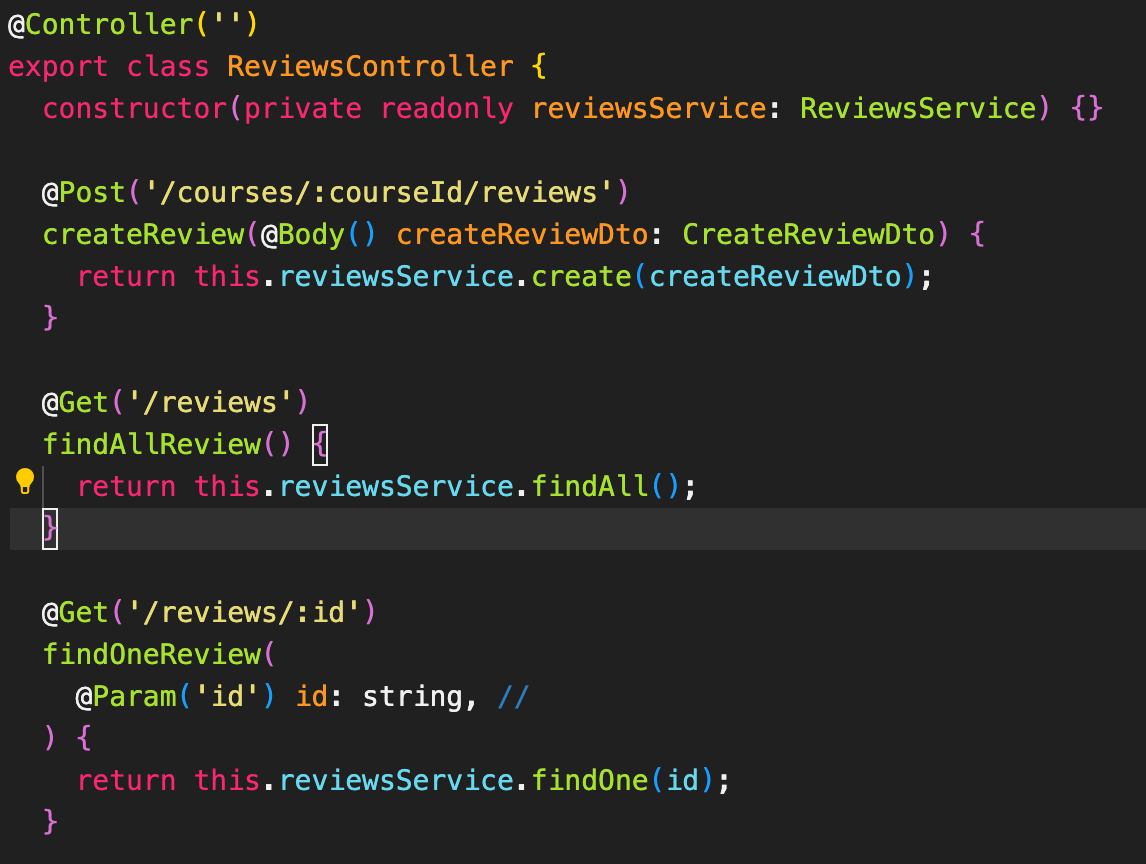Click the CreateReviewDto type annotation
This screenshot has width=1146, height=864.
[809, 235]
